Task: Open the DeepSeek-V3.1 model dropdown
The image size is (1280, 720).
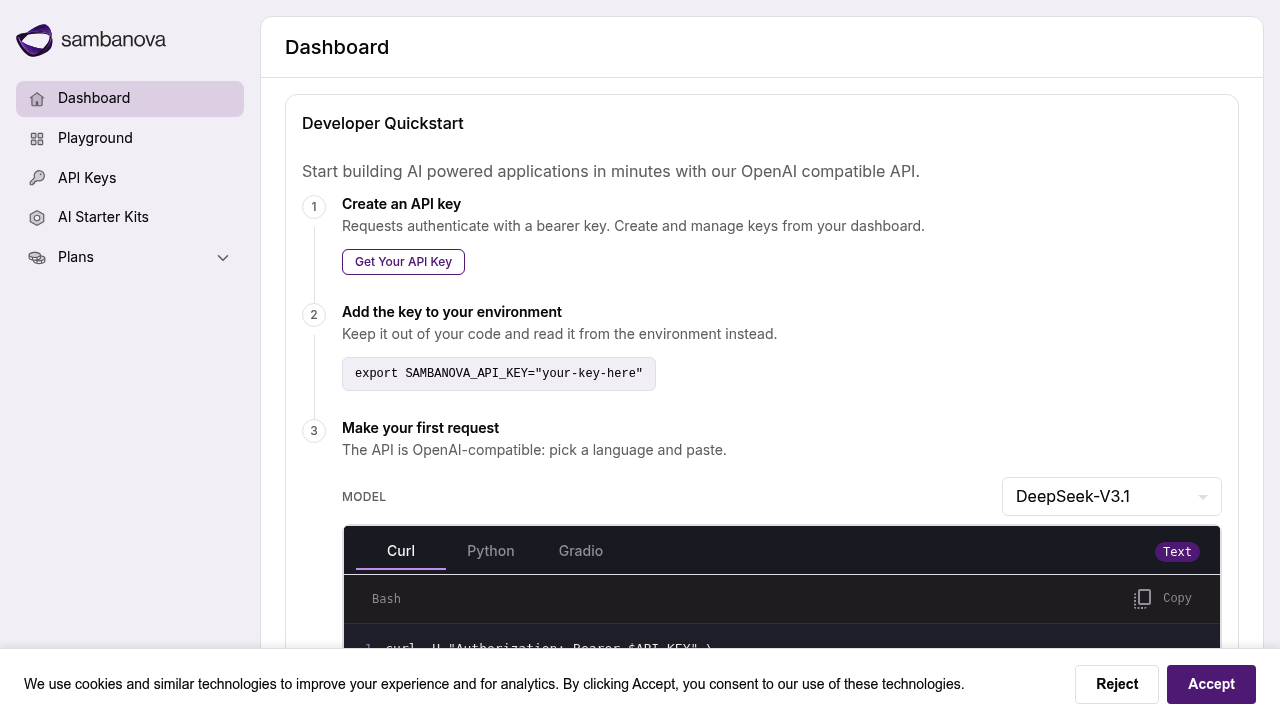Action: point(1112,497)
